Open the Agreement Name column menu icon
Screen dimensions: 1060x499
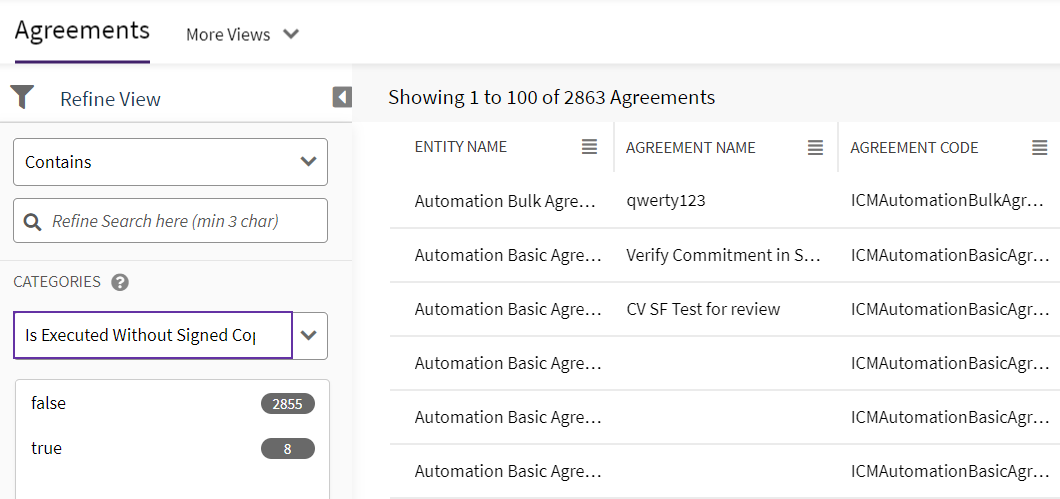click(x=816, y=147)
